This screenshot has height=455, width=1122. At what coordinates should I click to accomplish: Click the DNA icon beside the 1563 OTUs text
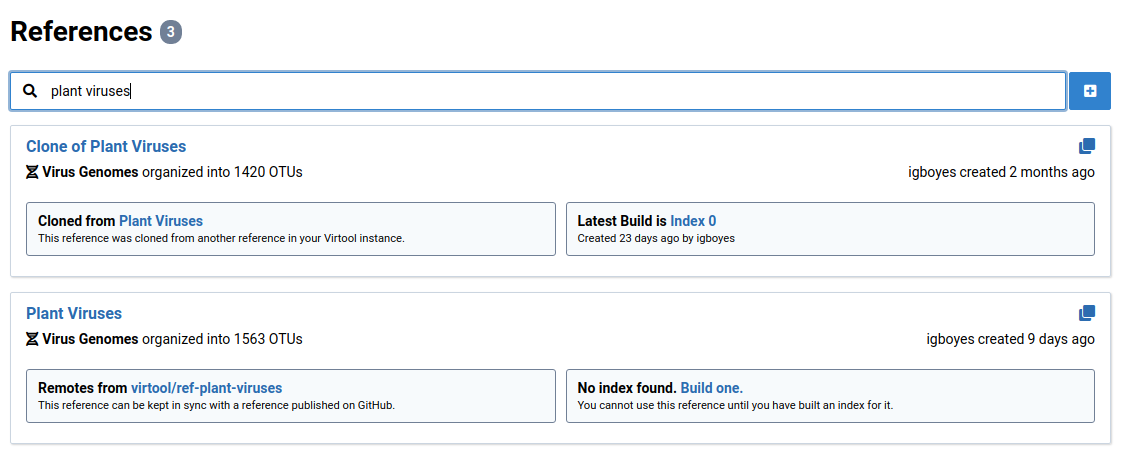(x=32, y=339)
